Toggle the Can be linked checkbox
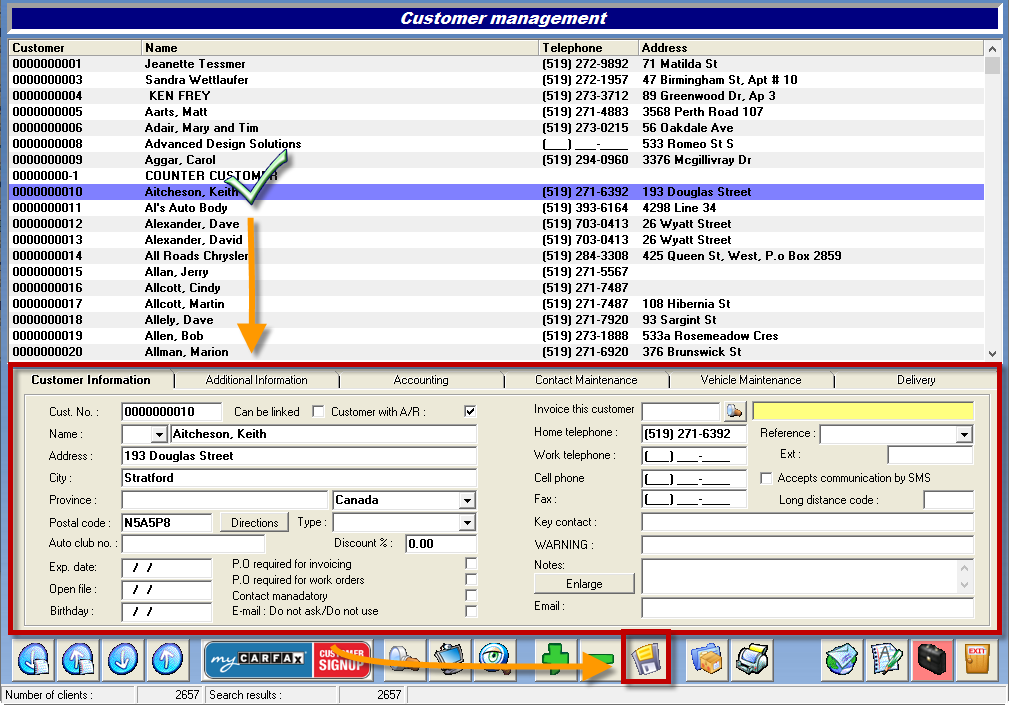Viewport: 1009px width, 705px height. tap(318, 412)
